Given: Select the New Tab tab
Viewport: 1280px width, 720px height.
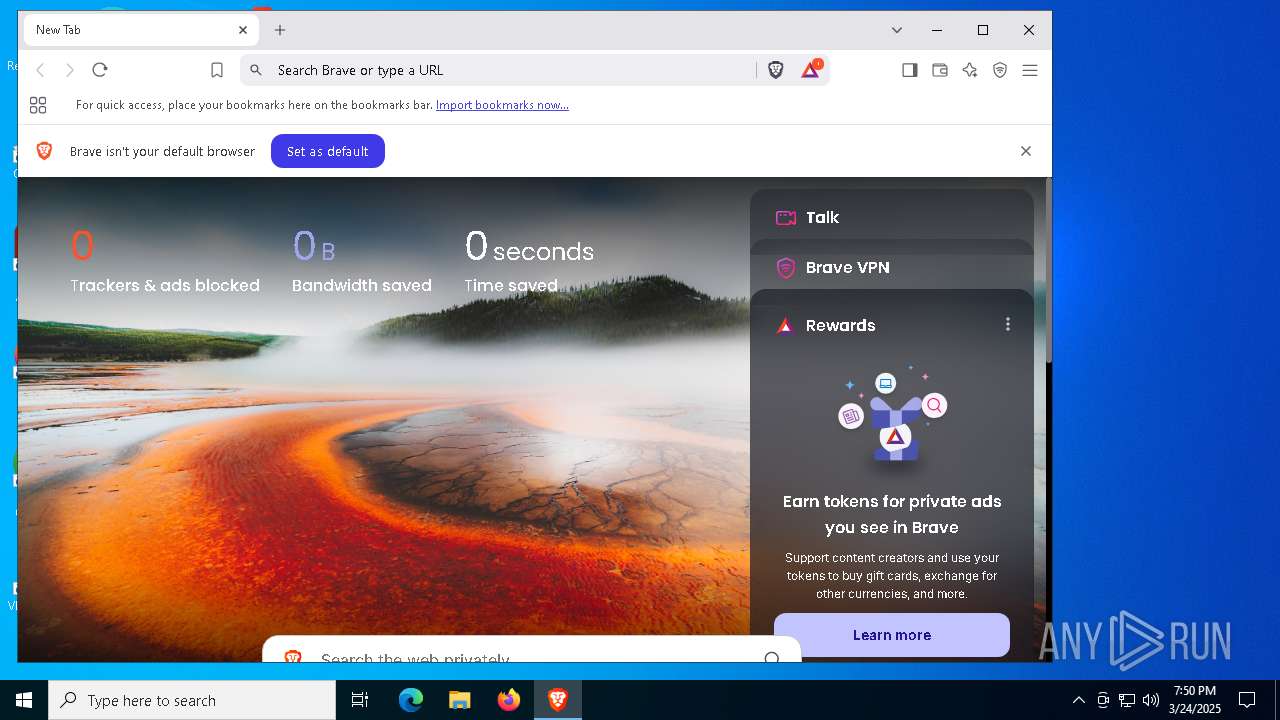Looking at the screenshot, I should 141,30.
